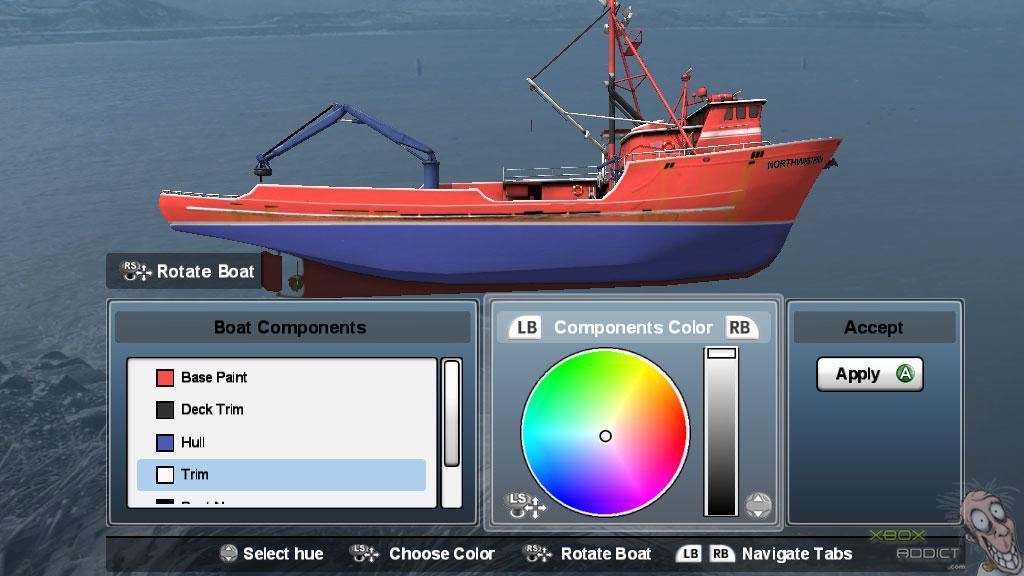1024x576 pixels.
Task: Click the white Trim color swatch
Action: click(165, 475)
